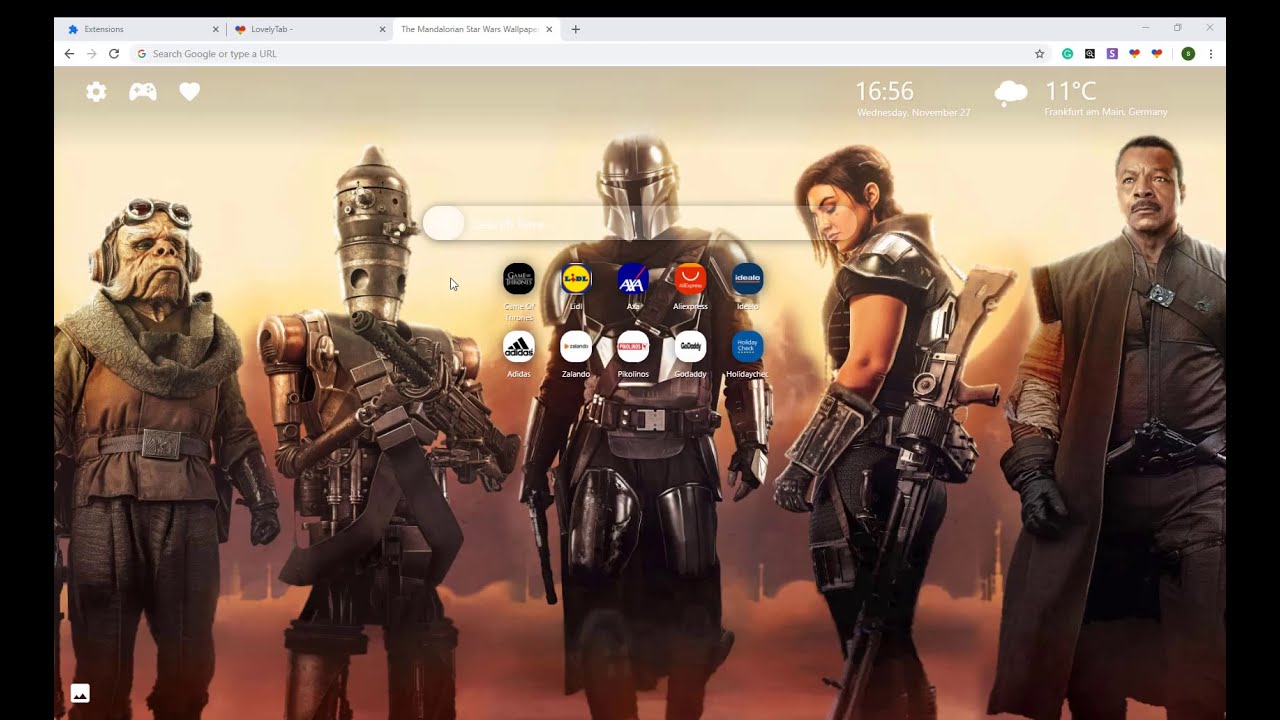Open a new browser tab
This screenshot has width=1280, height=720.
click(575, 29)
